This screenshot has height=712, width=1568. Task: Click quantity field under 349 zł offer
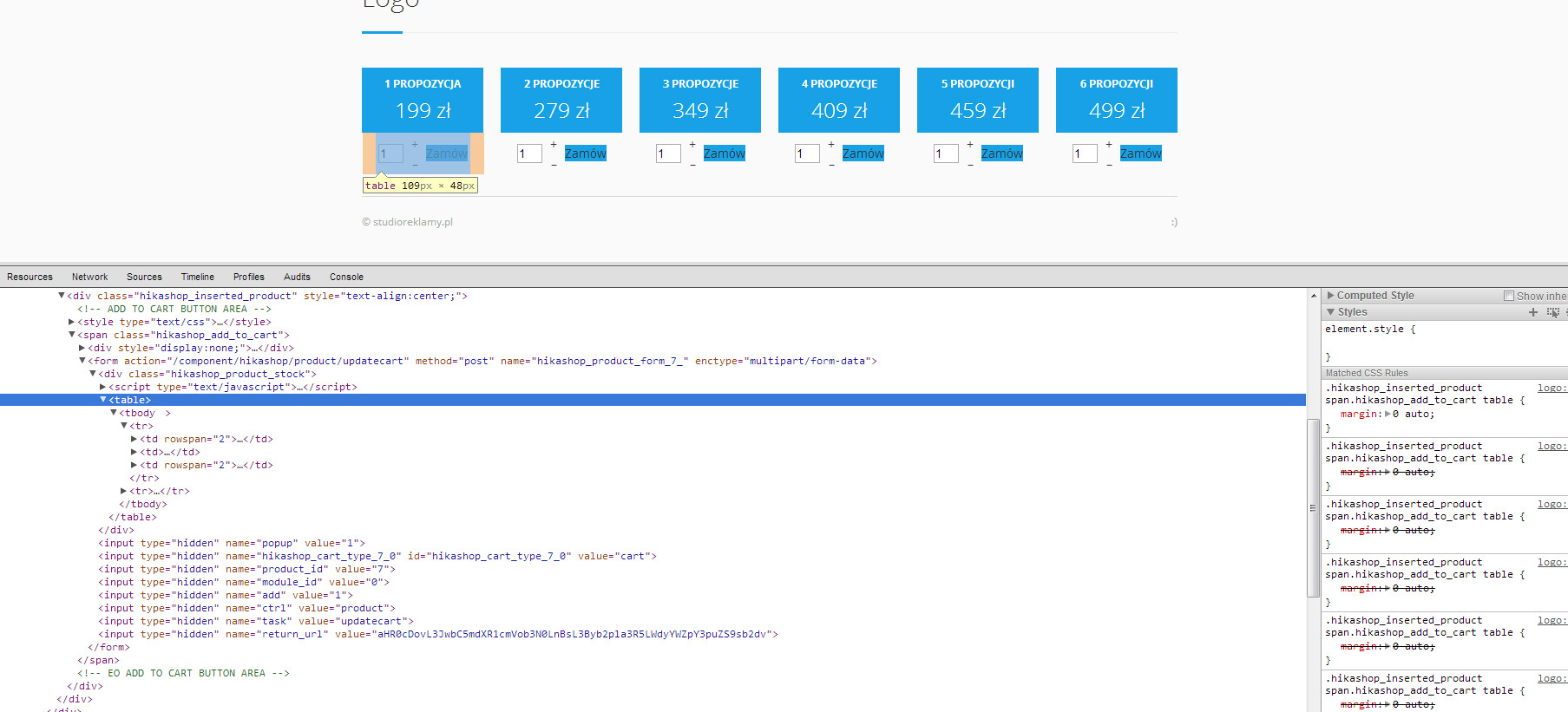668,154
